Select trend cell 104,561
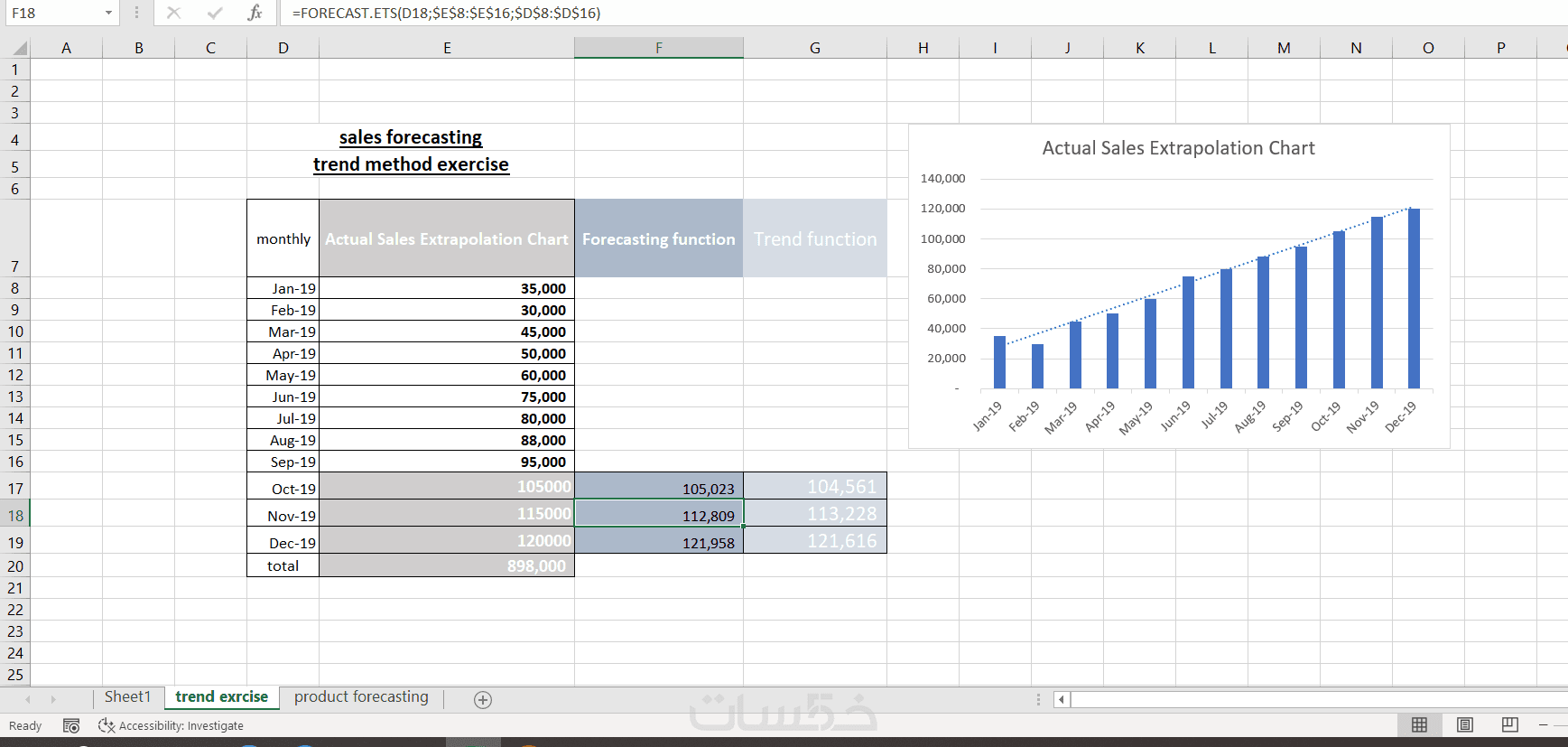This screenshot has height=747, width=1568. [x=815, y=487]
